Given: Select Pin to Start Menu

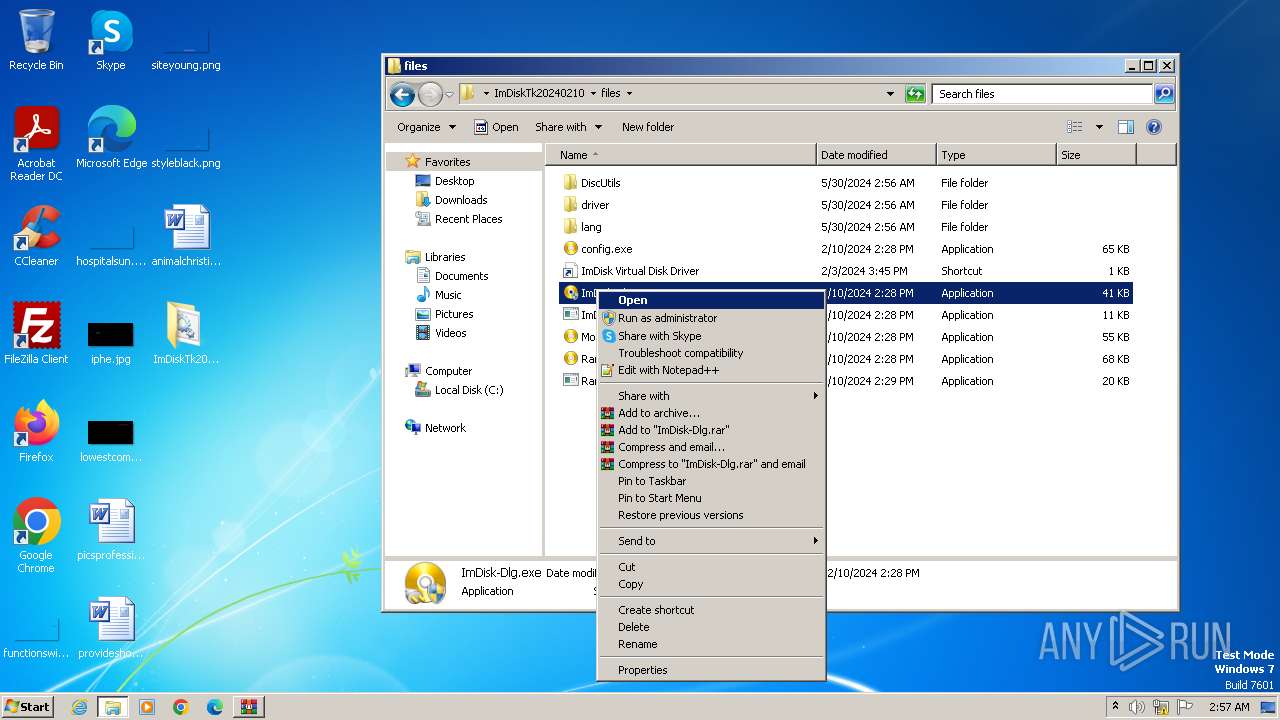Looking at the screenshot, I should tap(711, 498).
